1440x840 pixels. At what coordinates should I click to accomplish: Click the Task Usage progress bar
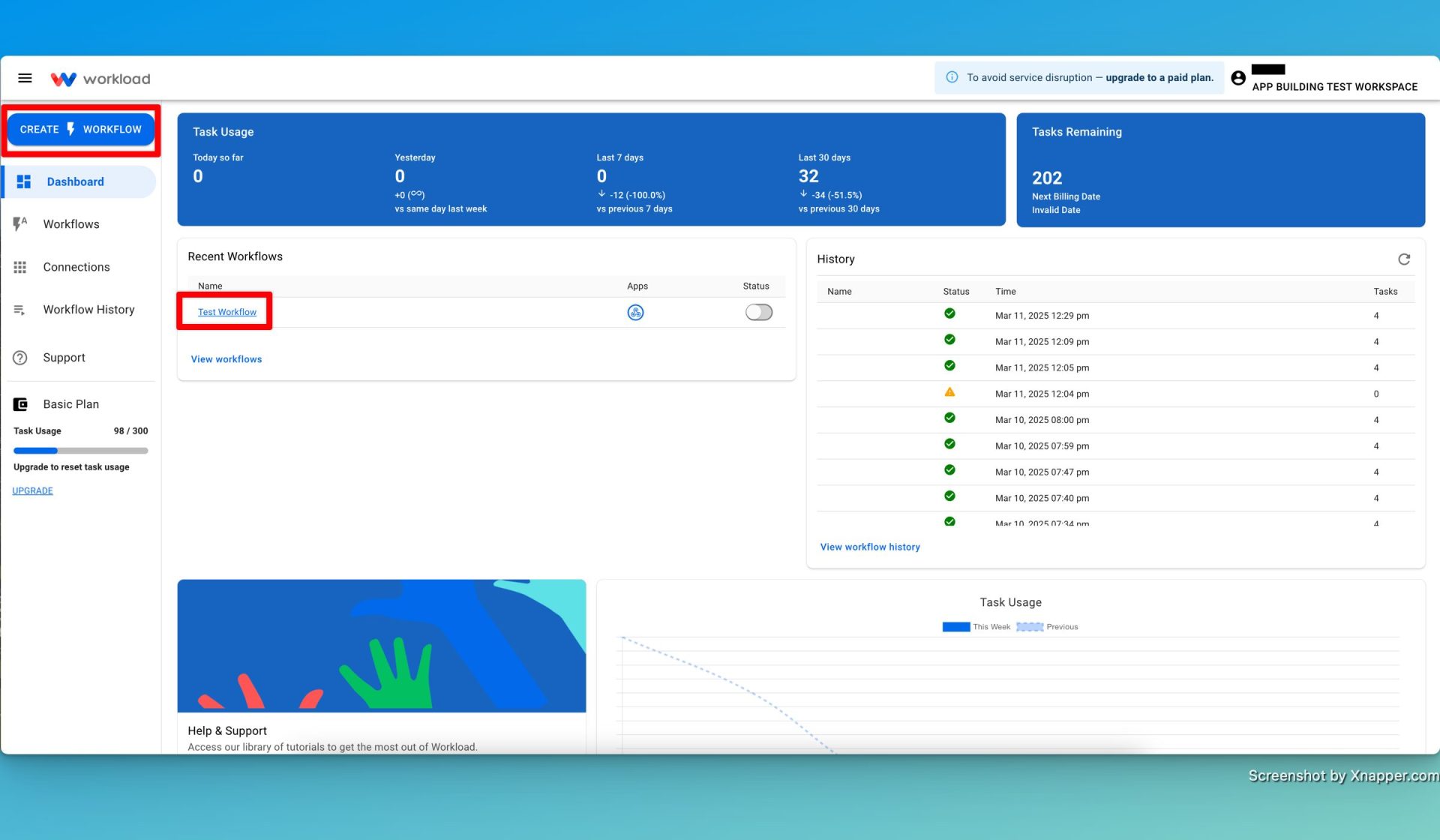(x=80, y=450)
